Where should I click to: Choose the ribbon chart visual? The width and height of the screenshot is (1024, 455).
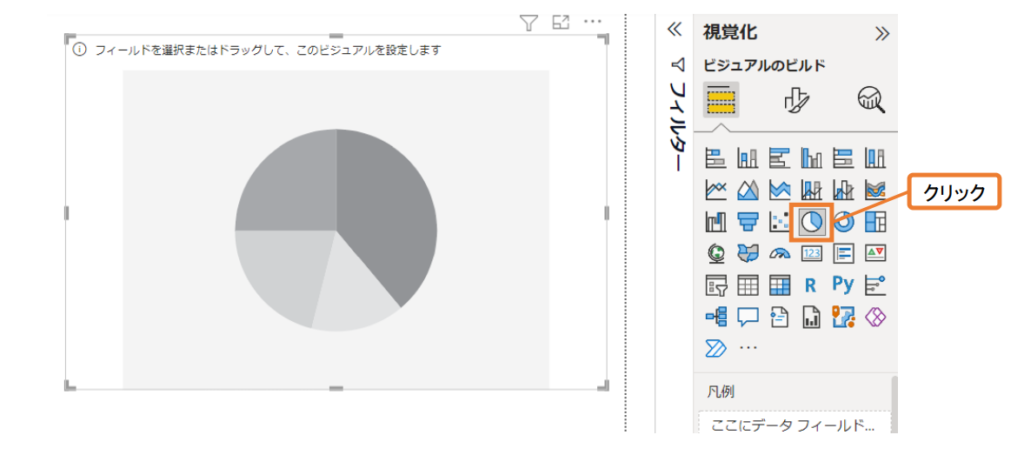coord(875,190)
